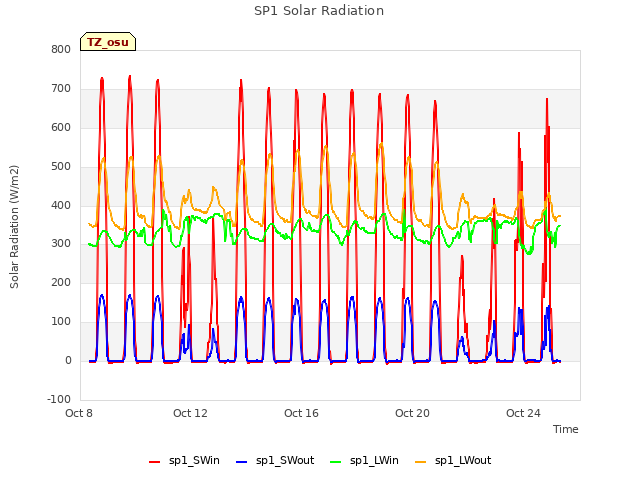Click the TZ_osu annotation label

pos(108,42)
